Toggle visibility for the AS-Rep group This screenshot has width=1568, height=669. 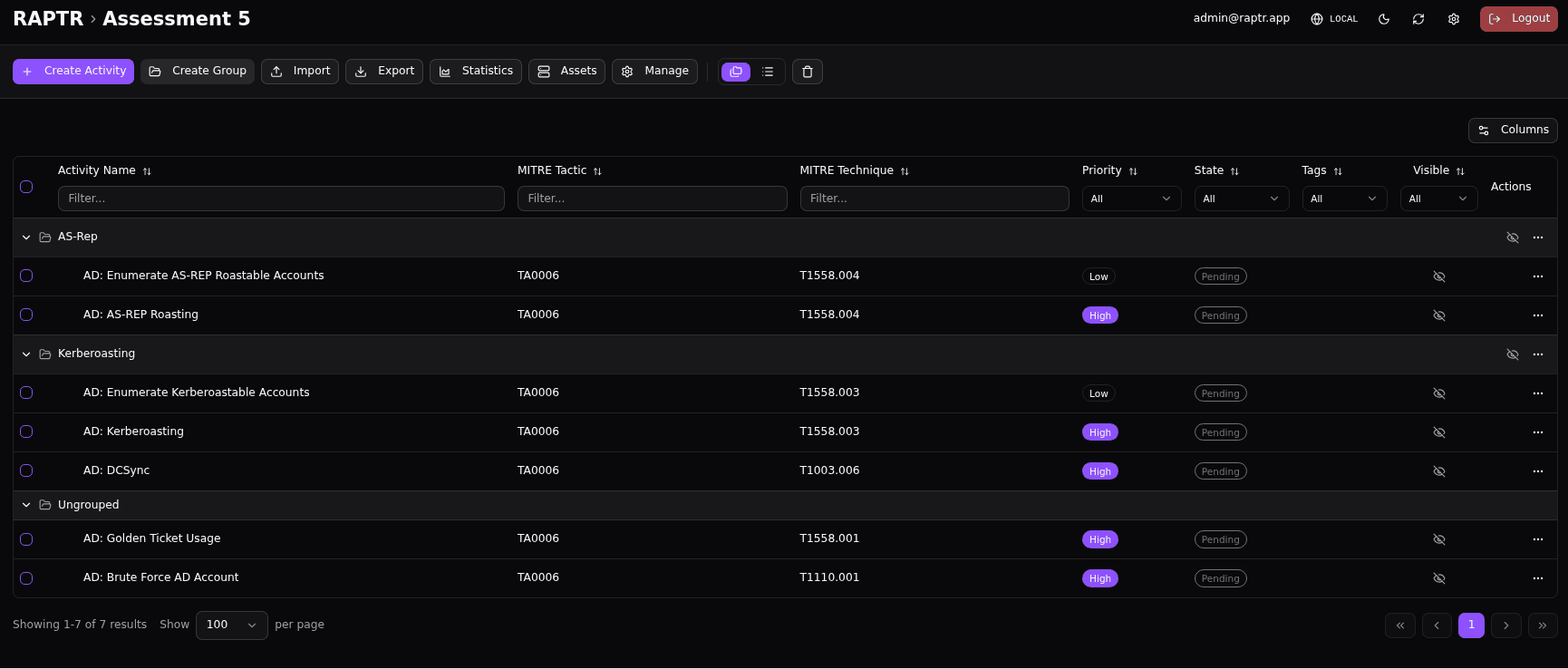click(1512, 238)
